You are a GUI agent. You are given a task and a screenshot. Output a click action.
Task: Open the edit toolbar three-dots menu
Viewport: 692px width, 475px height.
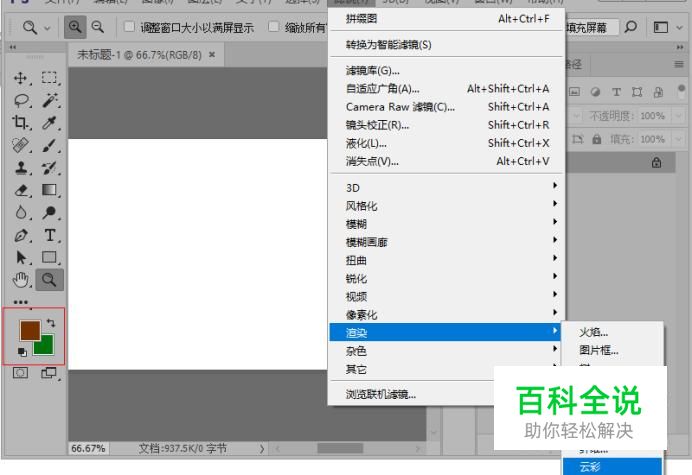tap(21, 302)
